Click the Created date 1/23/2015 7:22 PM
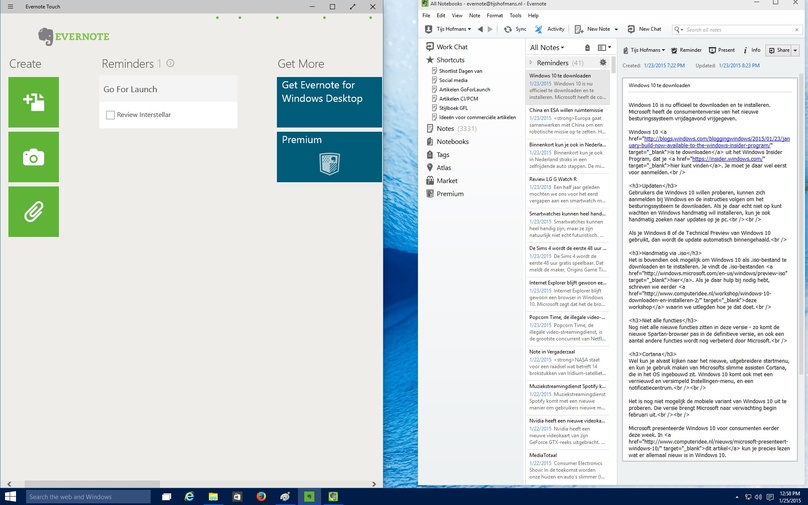This screenshot has height=505, width=808. (x=664, y=66)
